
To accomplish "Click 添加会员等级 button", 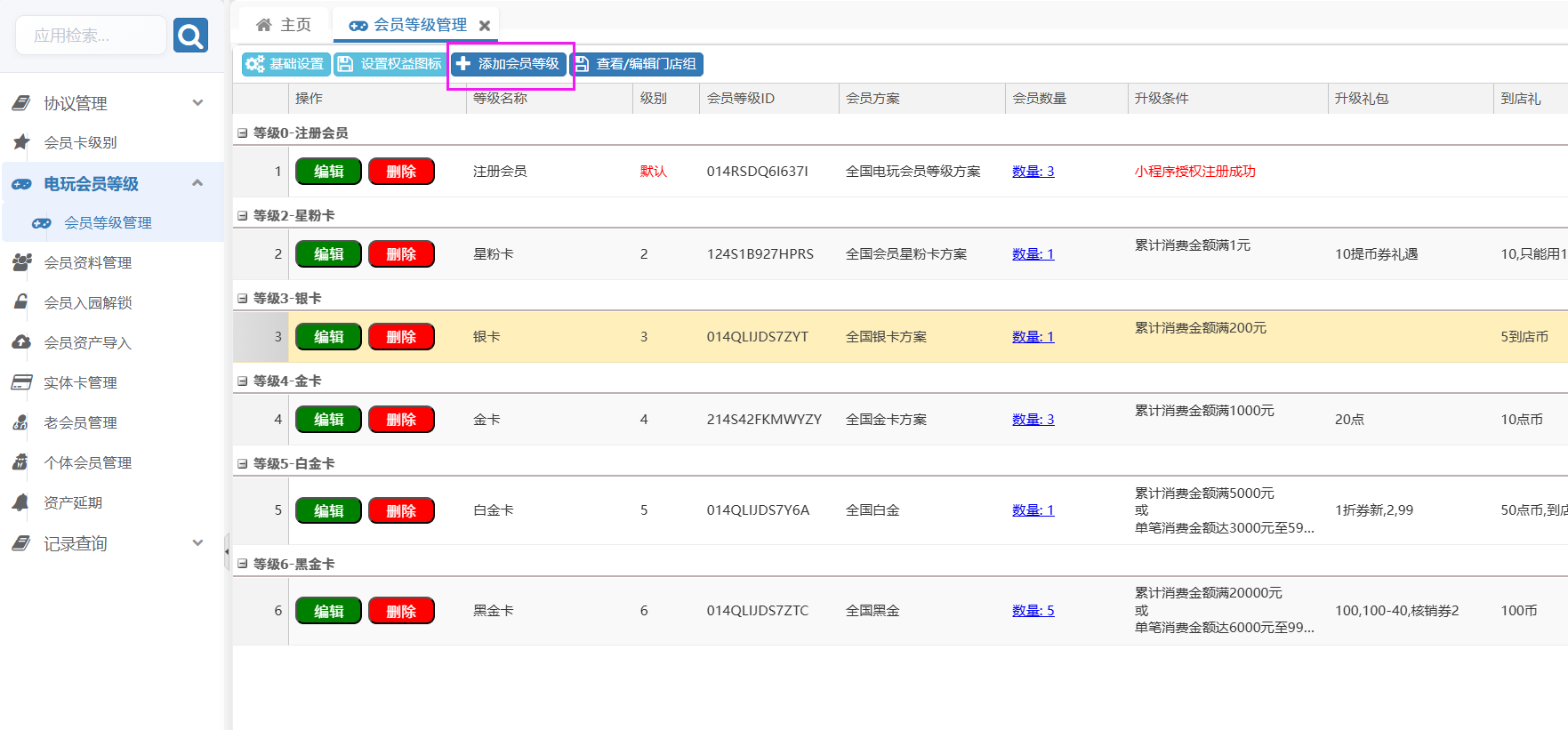I will (x=509, y=64).
